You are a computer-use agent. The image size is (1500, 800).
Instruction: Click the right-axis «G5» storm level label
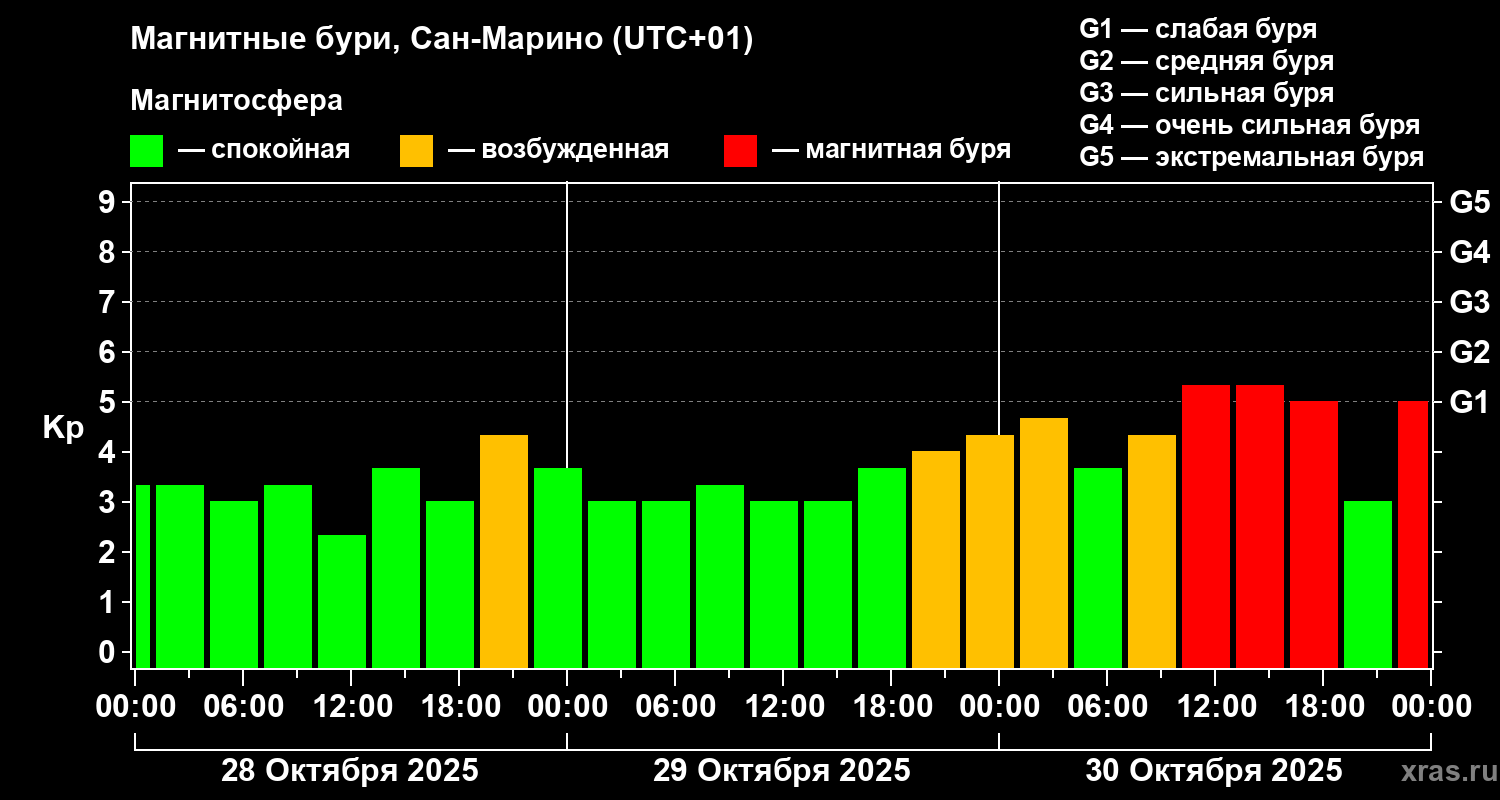point(1469,202)
